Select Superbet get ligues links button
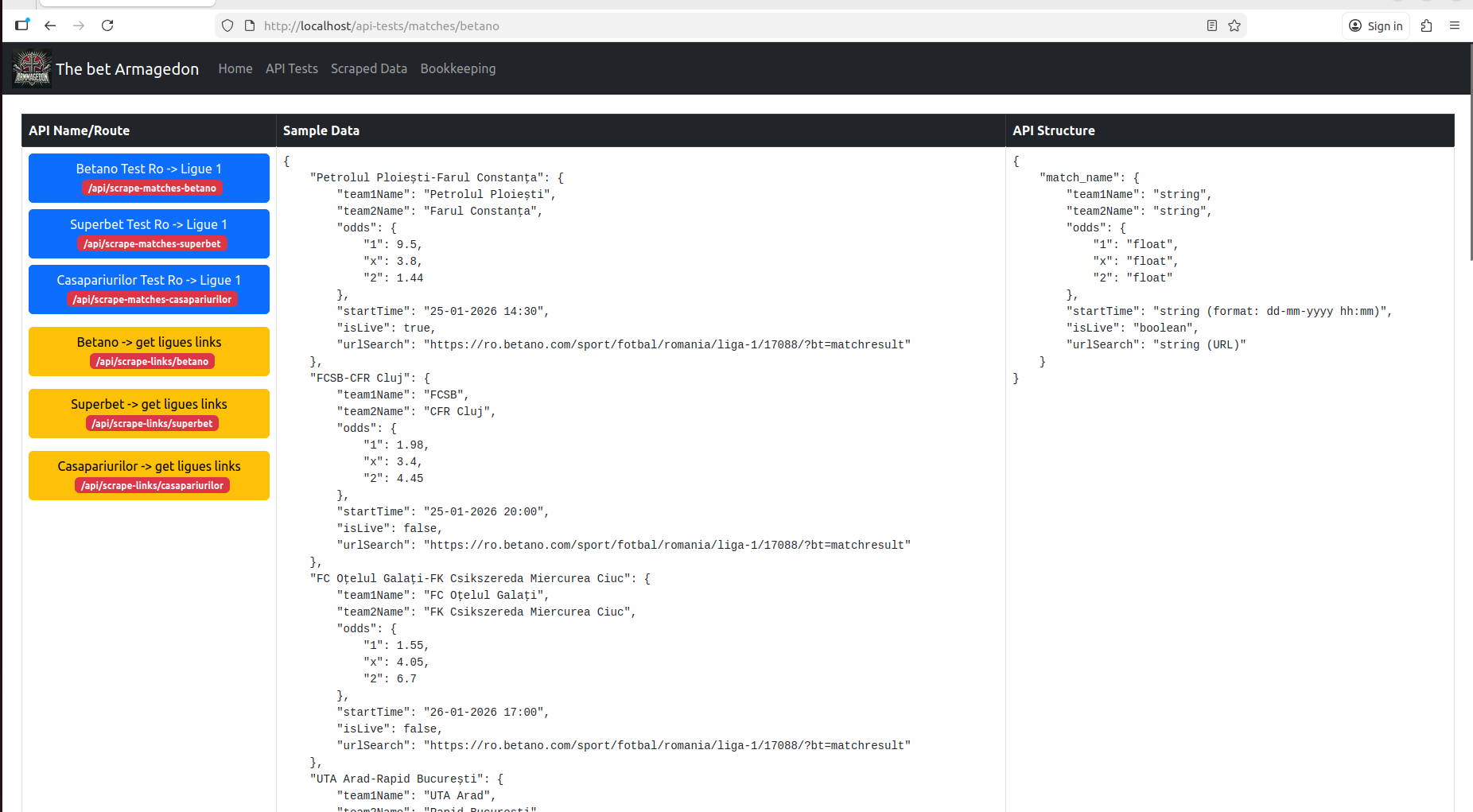This screenshot has width=1473, height=812. click(149, 413)
